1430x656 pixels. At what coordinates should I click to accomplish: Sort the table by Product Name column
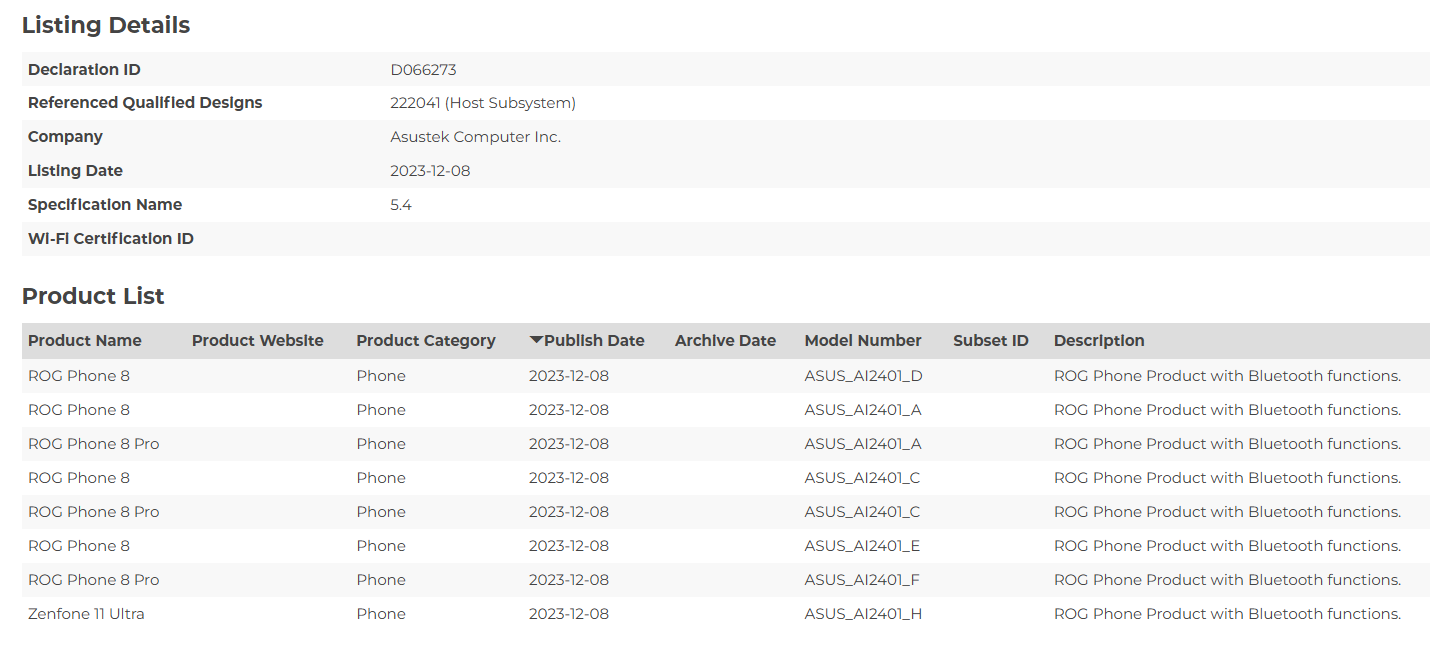tap(85, 341)
